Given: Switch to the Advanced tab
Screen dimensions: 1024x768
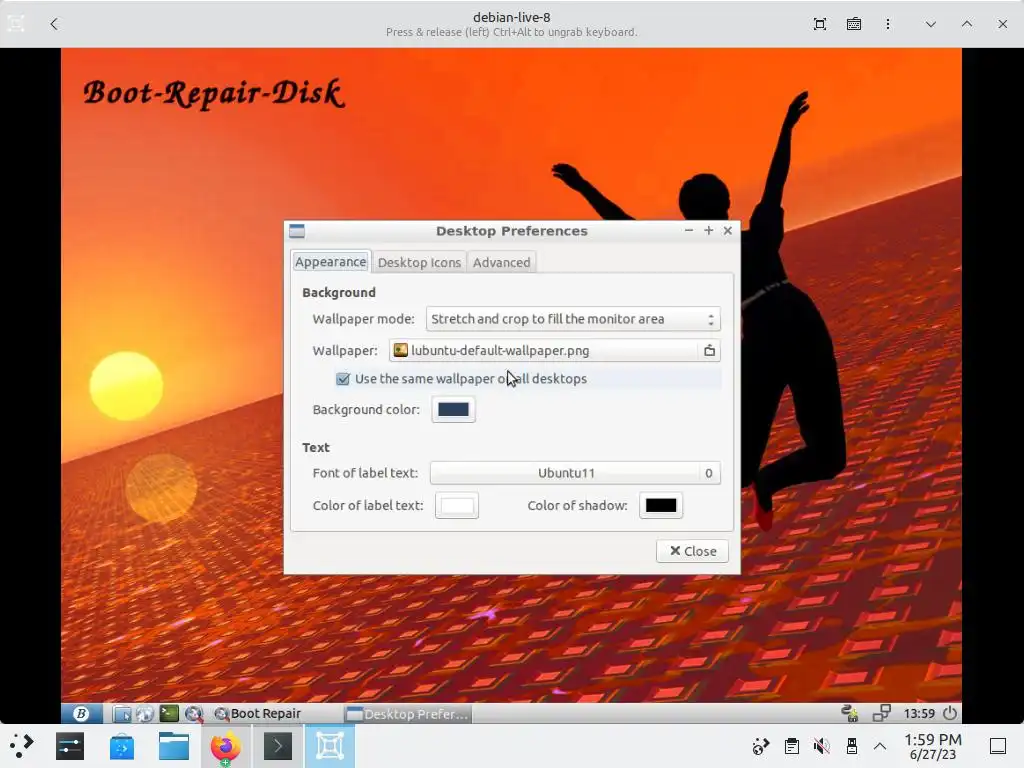Looking at the screenshot, I should click(502, 262).
